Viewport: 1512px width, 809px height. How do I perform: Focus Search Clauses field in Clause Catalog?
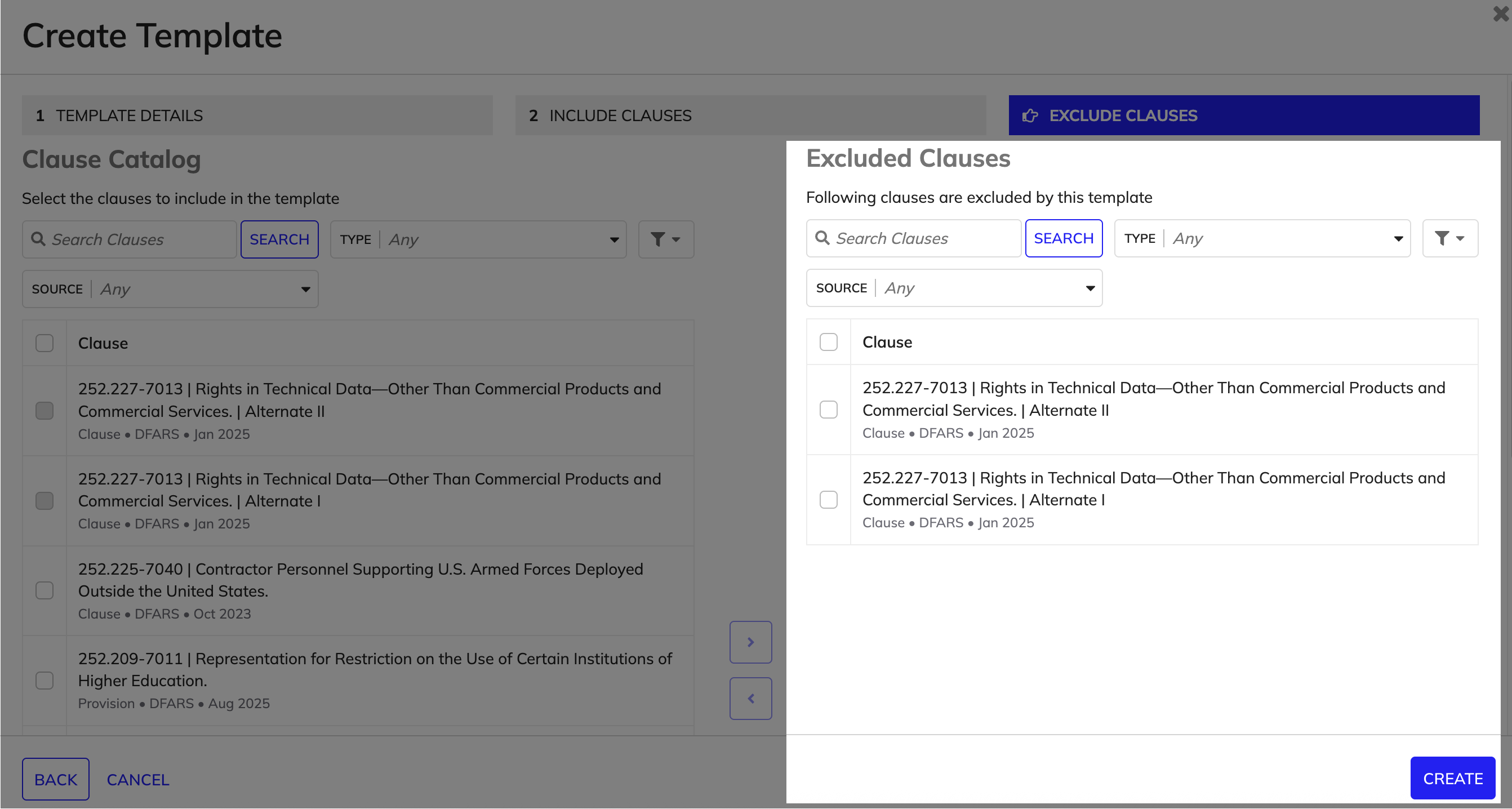click(x=129, y=239)
